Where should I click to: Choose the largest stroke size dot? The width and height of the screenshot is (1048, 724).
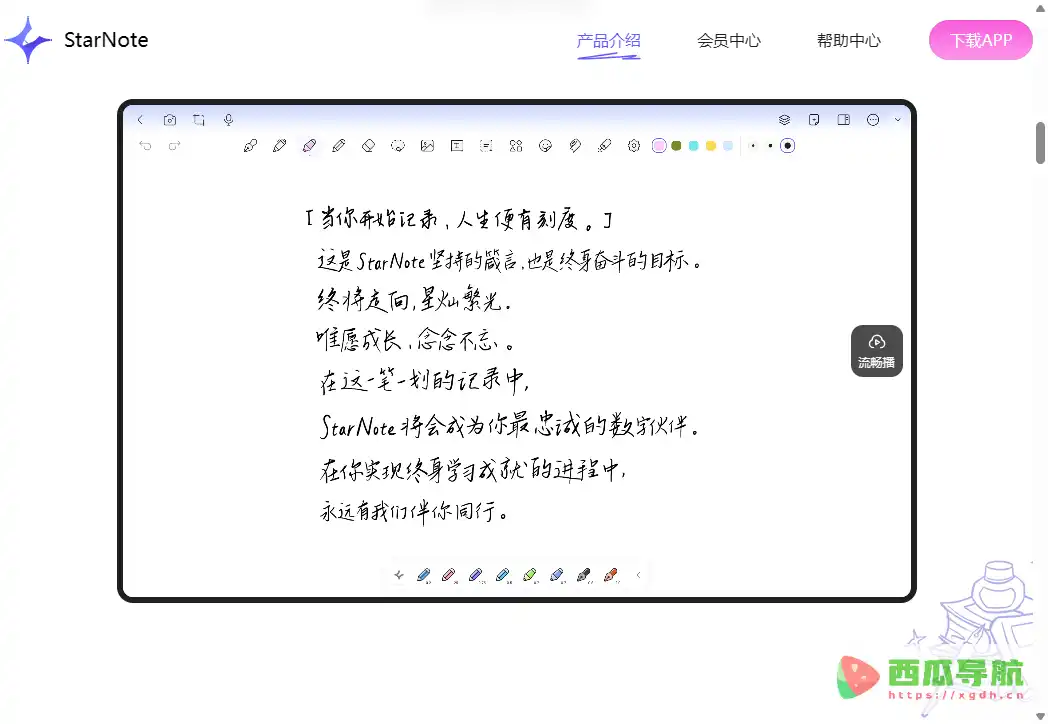click(x=788, y=146)
